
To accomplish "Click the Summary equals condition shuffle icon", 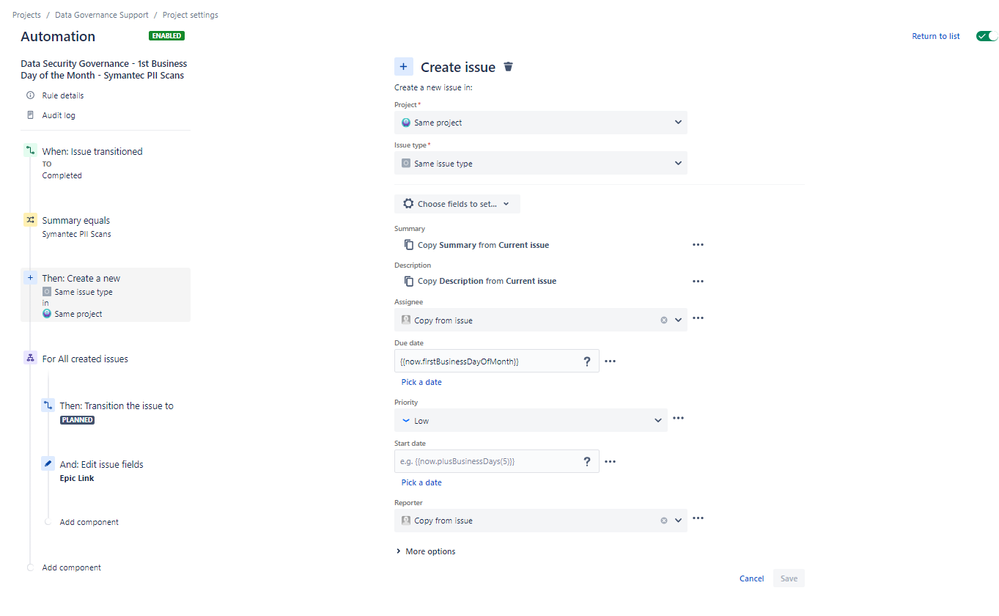I will pyautogui.click(x=30, y=220).
